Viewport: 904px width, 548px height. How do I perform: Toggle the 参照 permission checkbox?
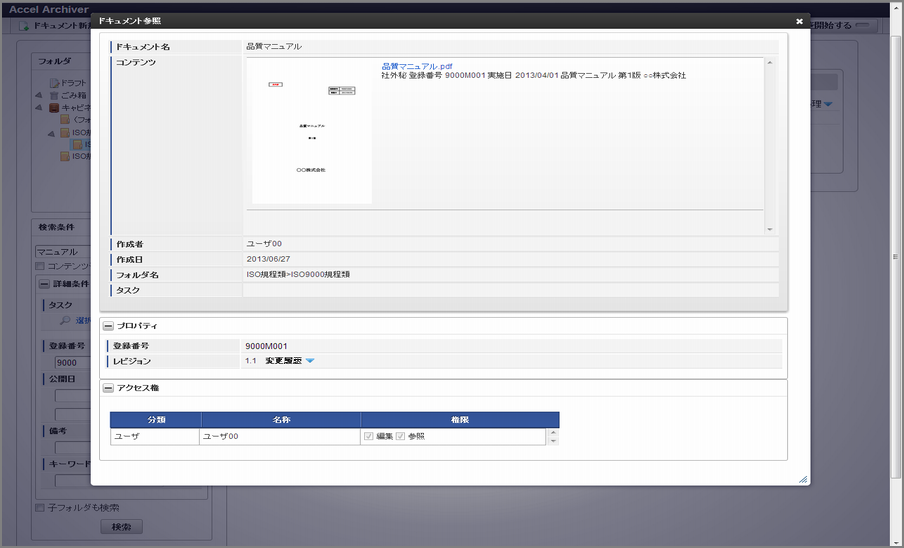coord(401,437)
